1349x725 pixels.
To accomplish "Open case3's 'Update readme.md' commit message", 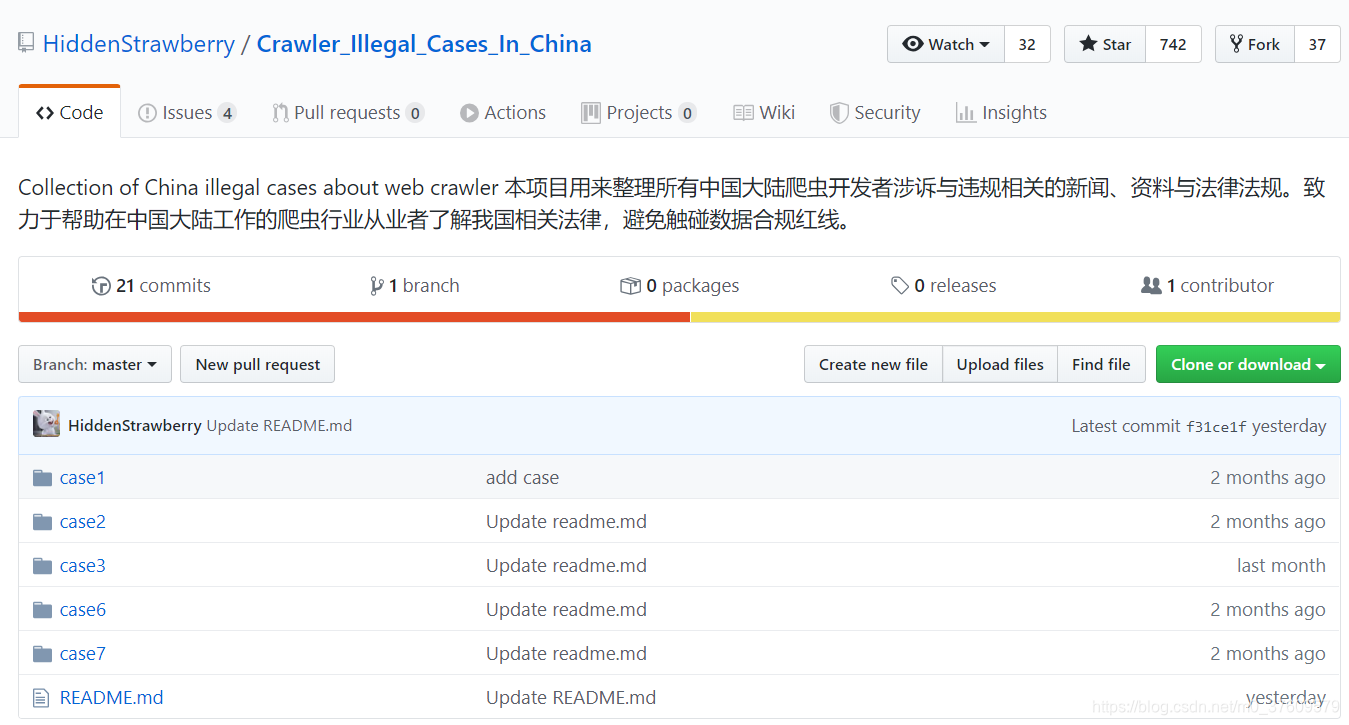I will (x=566, y=566).
